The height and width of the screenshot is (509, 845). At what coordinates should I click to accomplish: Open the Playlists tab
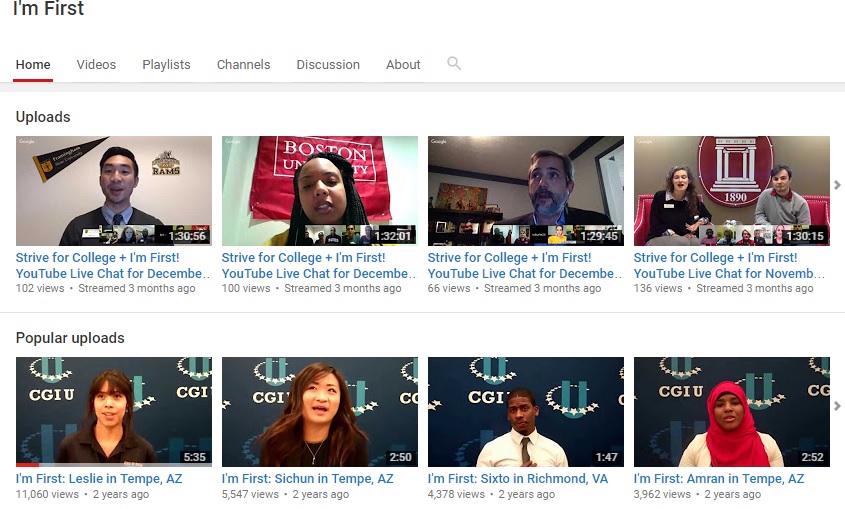(x=167, y=65)
